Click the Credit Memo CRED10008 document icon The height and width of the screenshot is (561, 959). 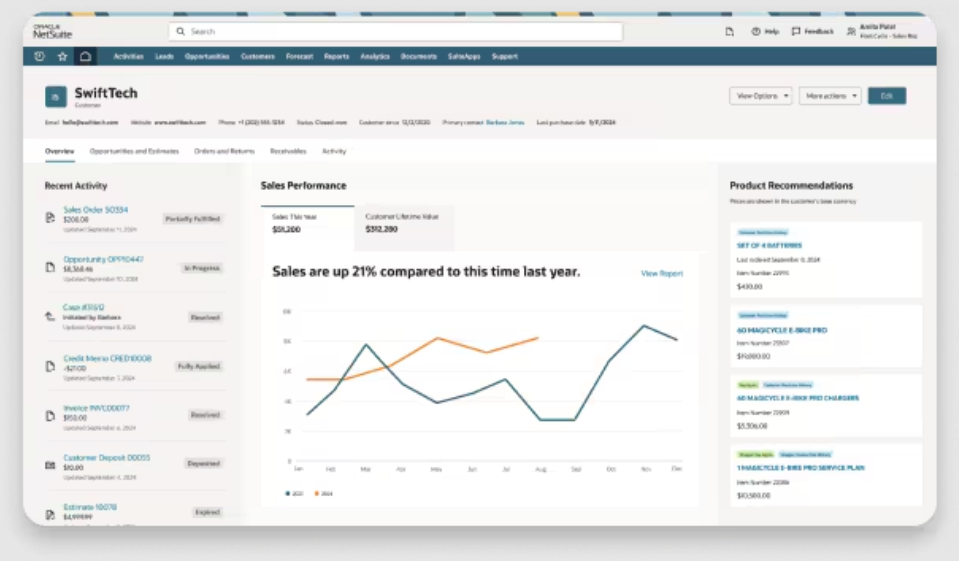[x=50, y=366]
